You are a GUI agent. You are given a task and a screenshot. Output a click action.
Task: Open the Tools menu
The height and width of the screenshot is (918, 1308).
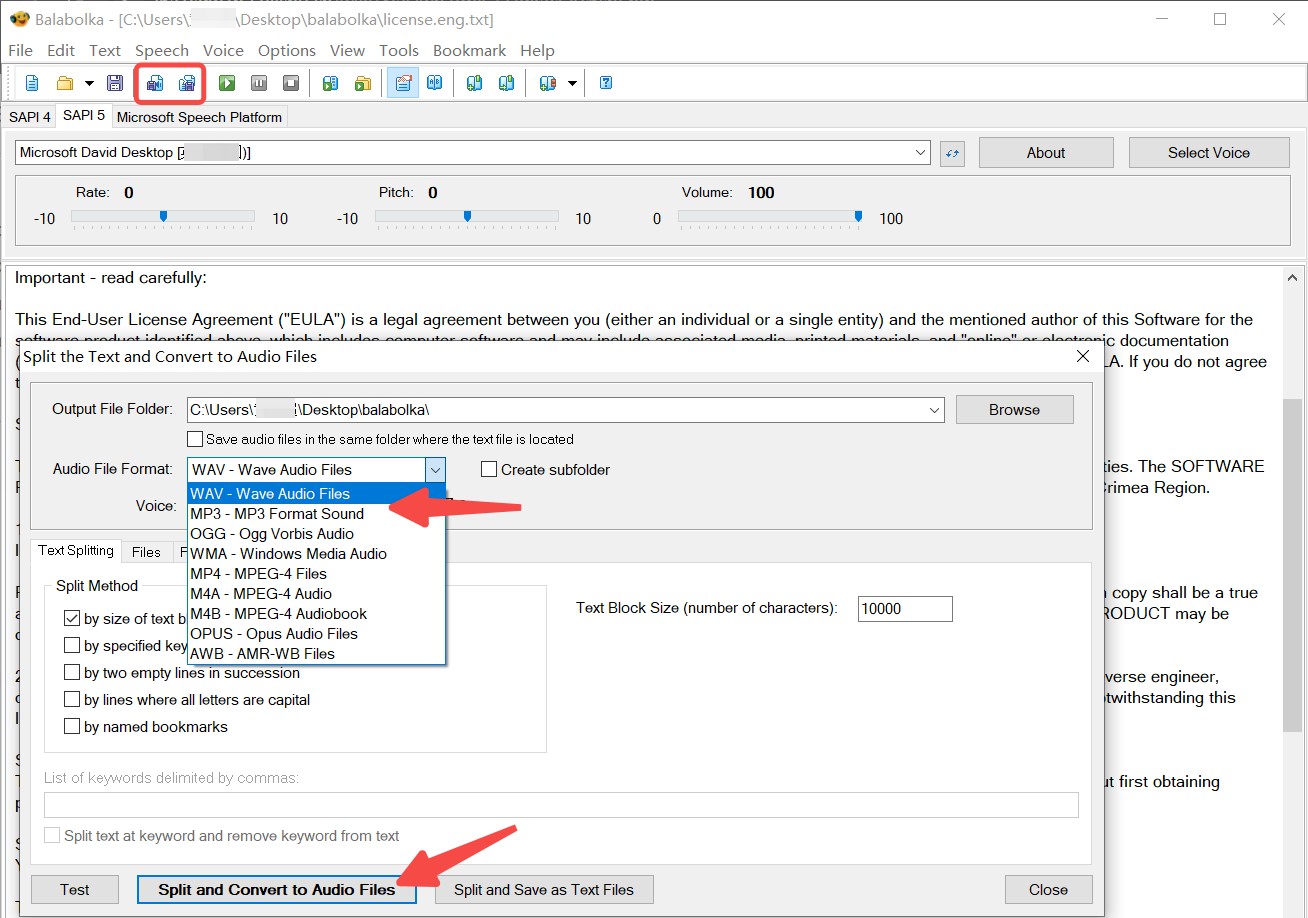coord(399,50)
